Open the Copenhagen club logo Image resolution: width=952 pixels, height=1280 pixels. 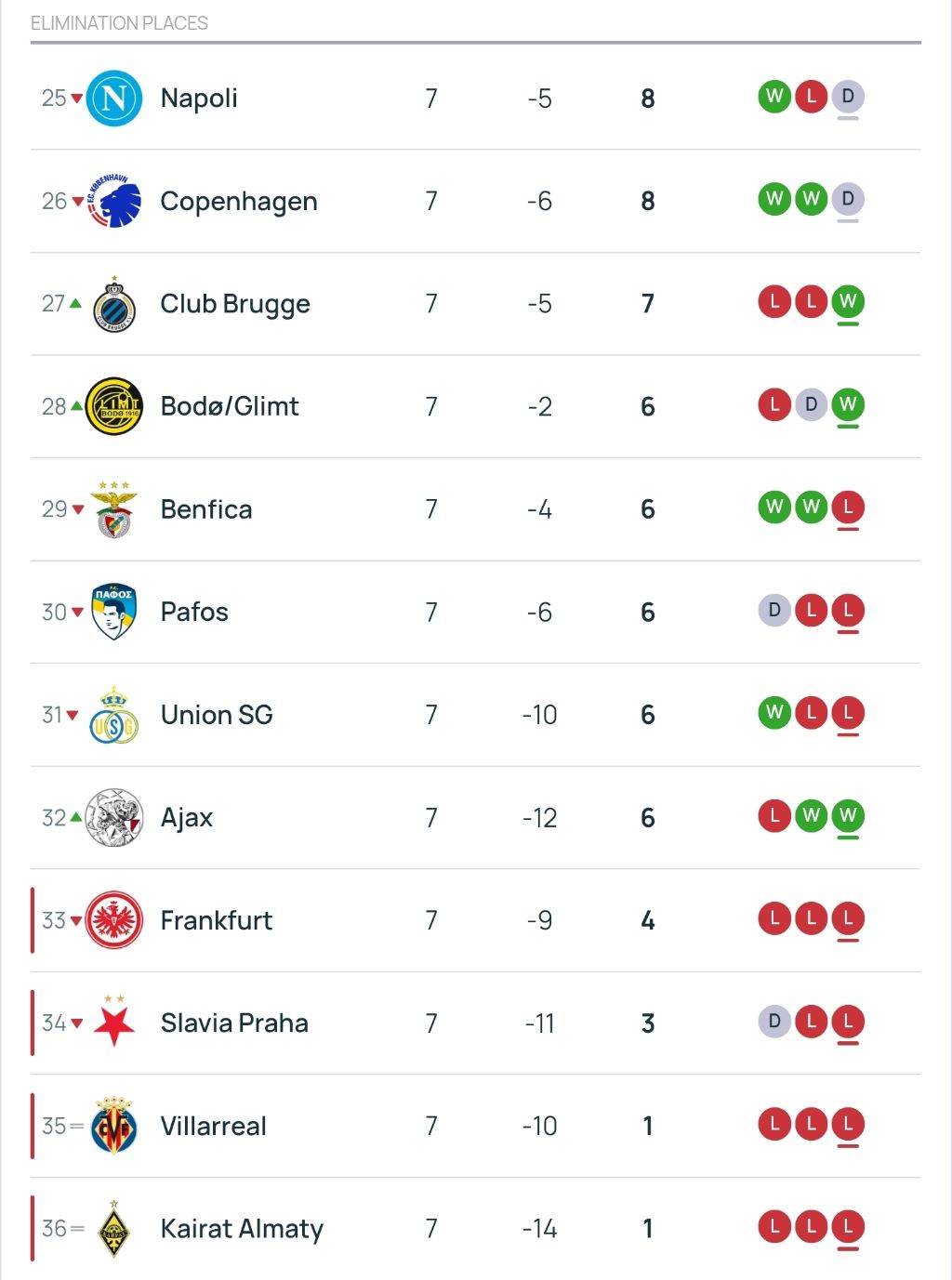click(113, 201)
